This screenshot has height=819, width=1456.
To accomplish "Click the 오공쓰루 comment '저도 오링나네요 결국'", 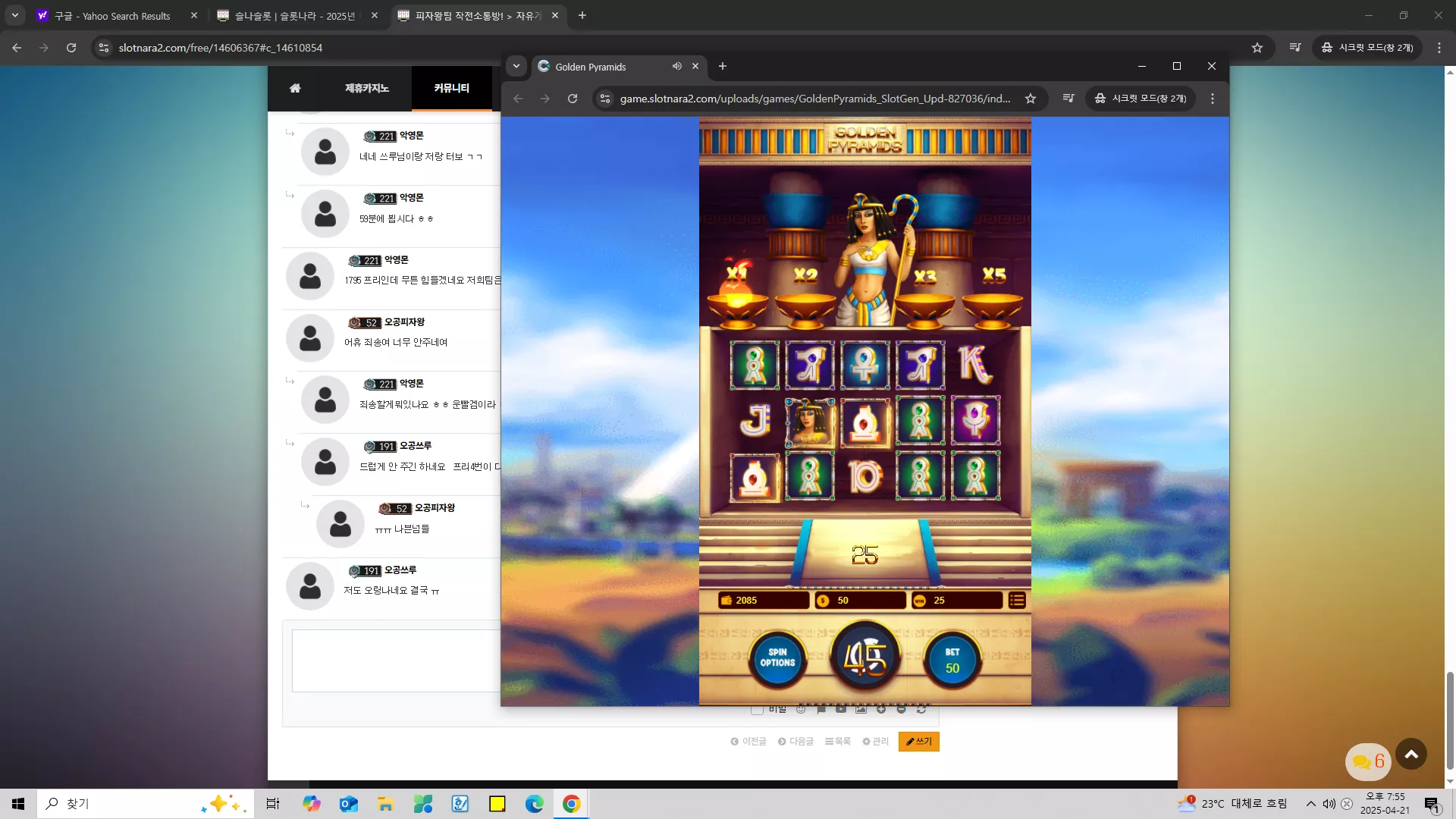I will 391,591.
